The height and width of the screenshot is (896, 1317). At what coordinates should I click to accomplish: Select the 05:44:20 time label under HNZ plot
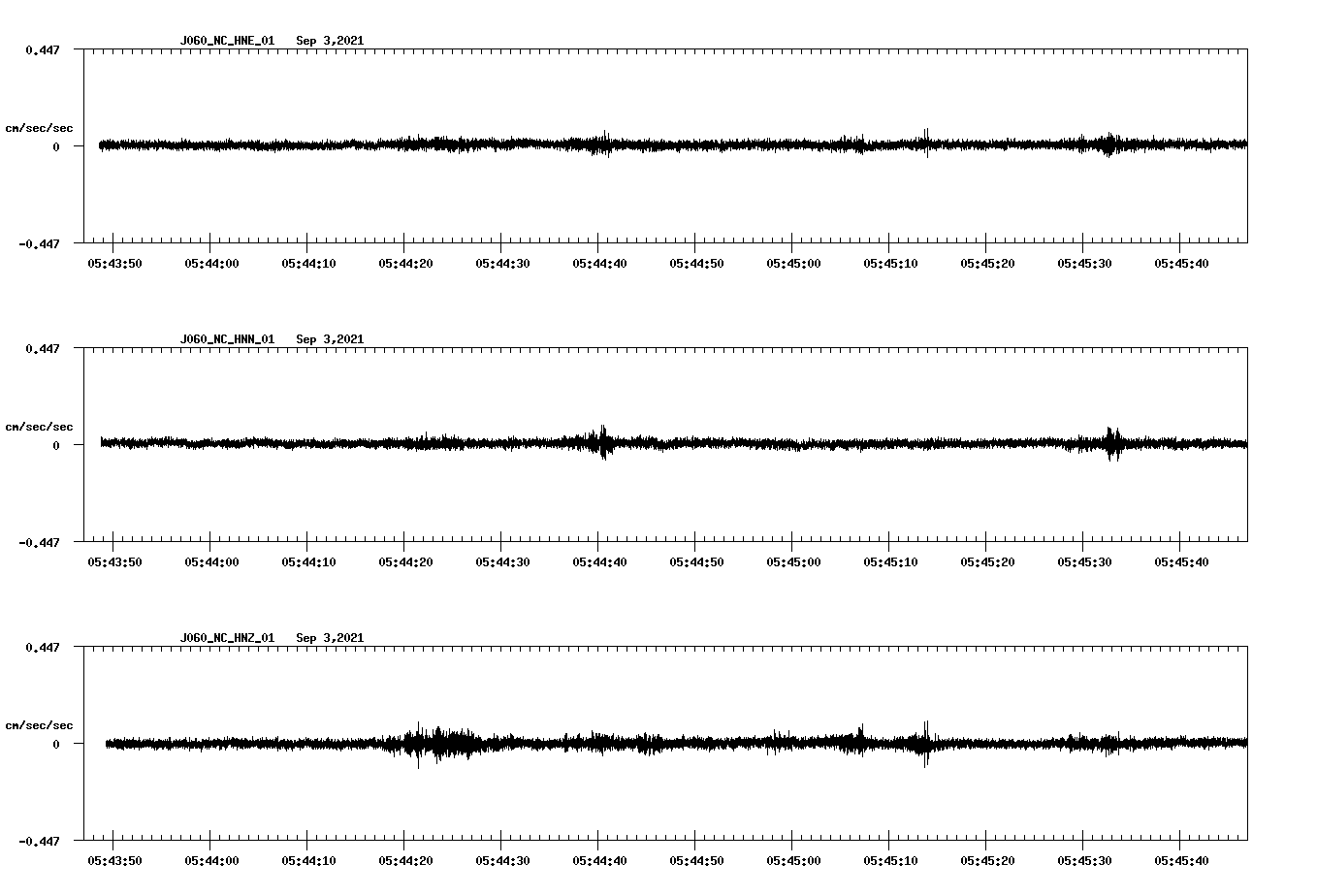pos(405,861)
